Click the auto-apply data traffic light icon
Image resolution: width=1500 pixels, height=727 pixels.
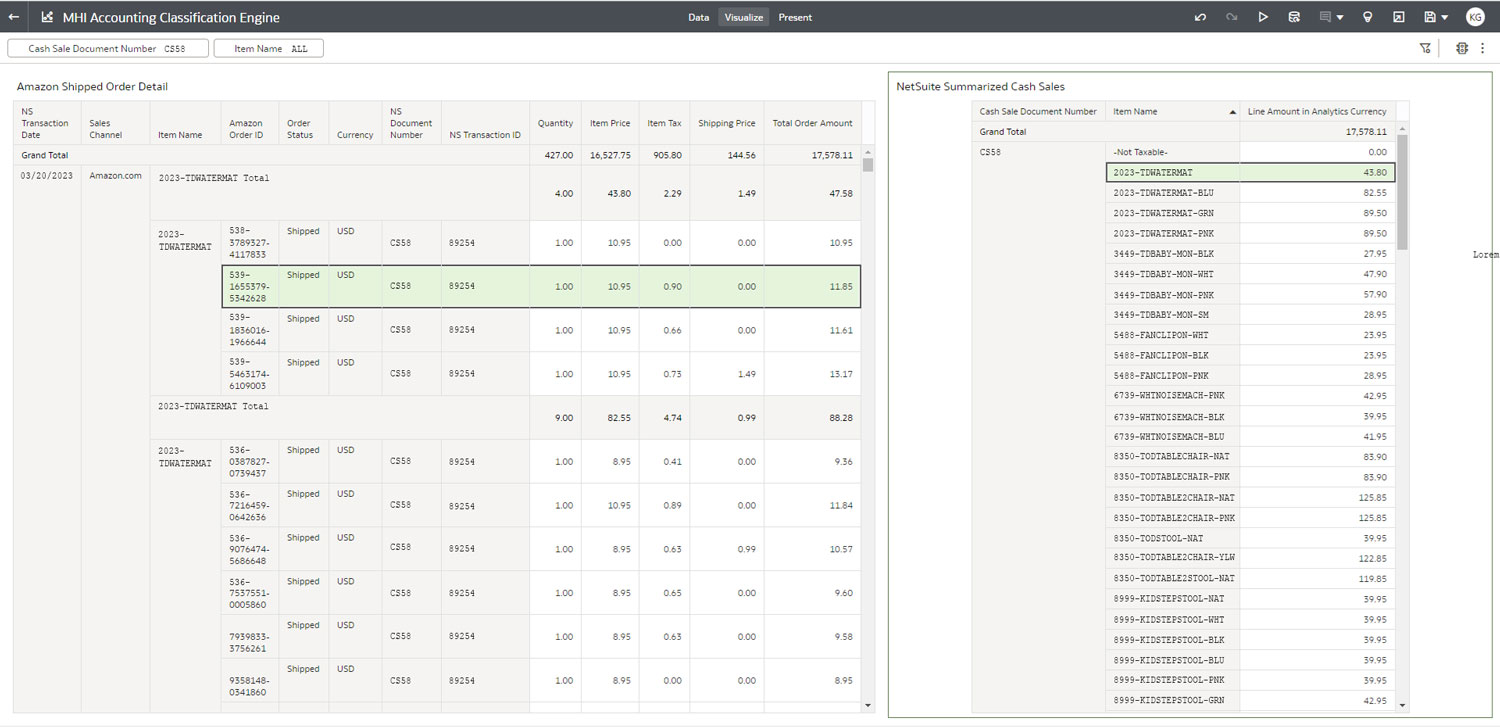point(1462,48)
